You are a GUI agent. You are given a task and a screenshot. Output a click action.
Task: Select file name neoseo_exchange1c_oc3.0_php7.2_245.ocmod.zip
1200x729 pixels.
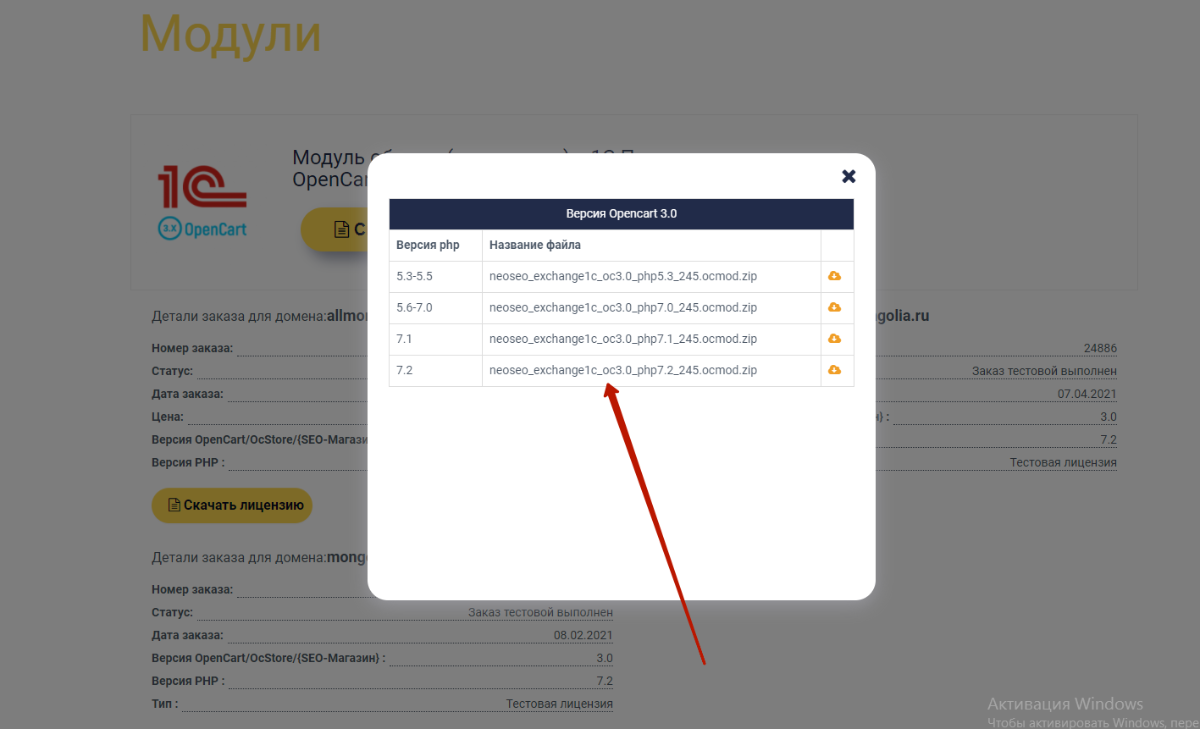click(x=623, y=370)
